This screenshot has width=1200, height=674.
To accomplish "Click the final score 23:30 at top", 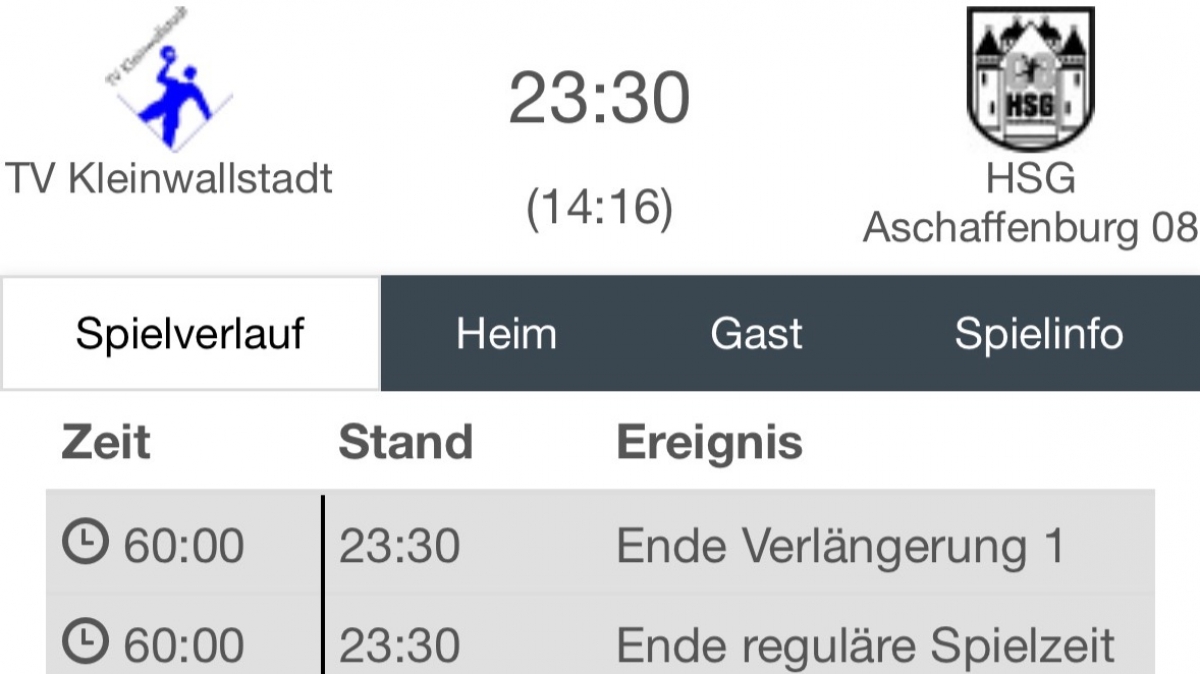I will coord(599,99).
